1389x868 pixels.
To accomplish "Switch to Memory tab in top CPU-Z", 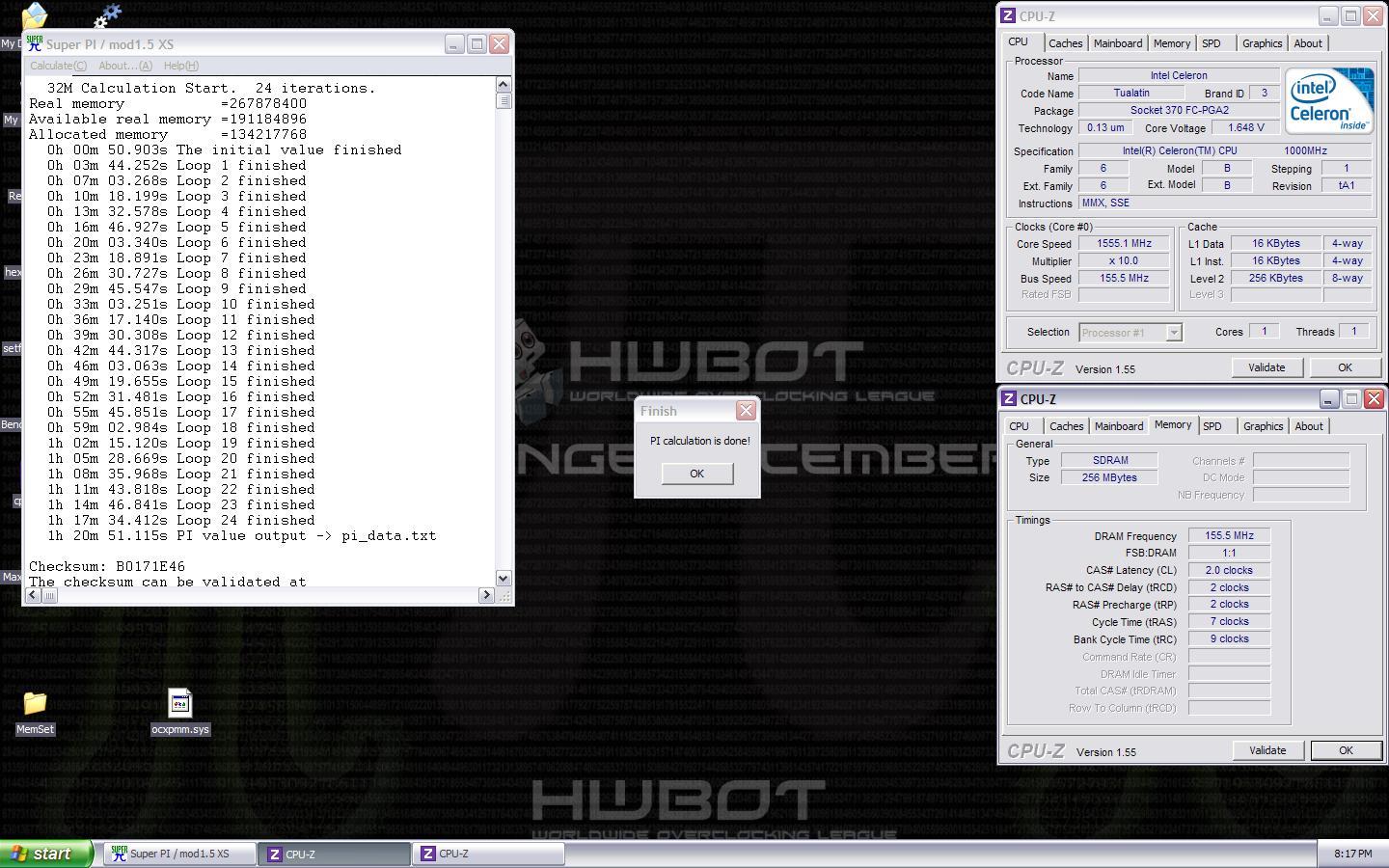I will click(1172, 43).
